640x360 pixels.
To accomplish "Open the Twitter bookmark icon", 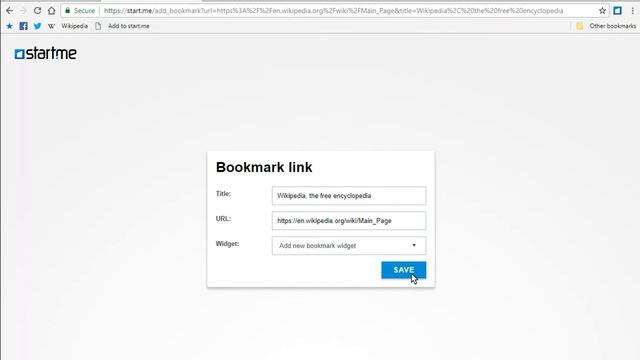I will click(x=38, y=26).
